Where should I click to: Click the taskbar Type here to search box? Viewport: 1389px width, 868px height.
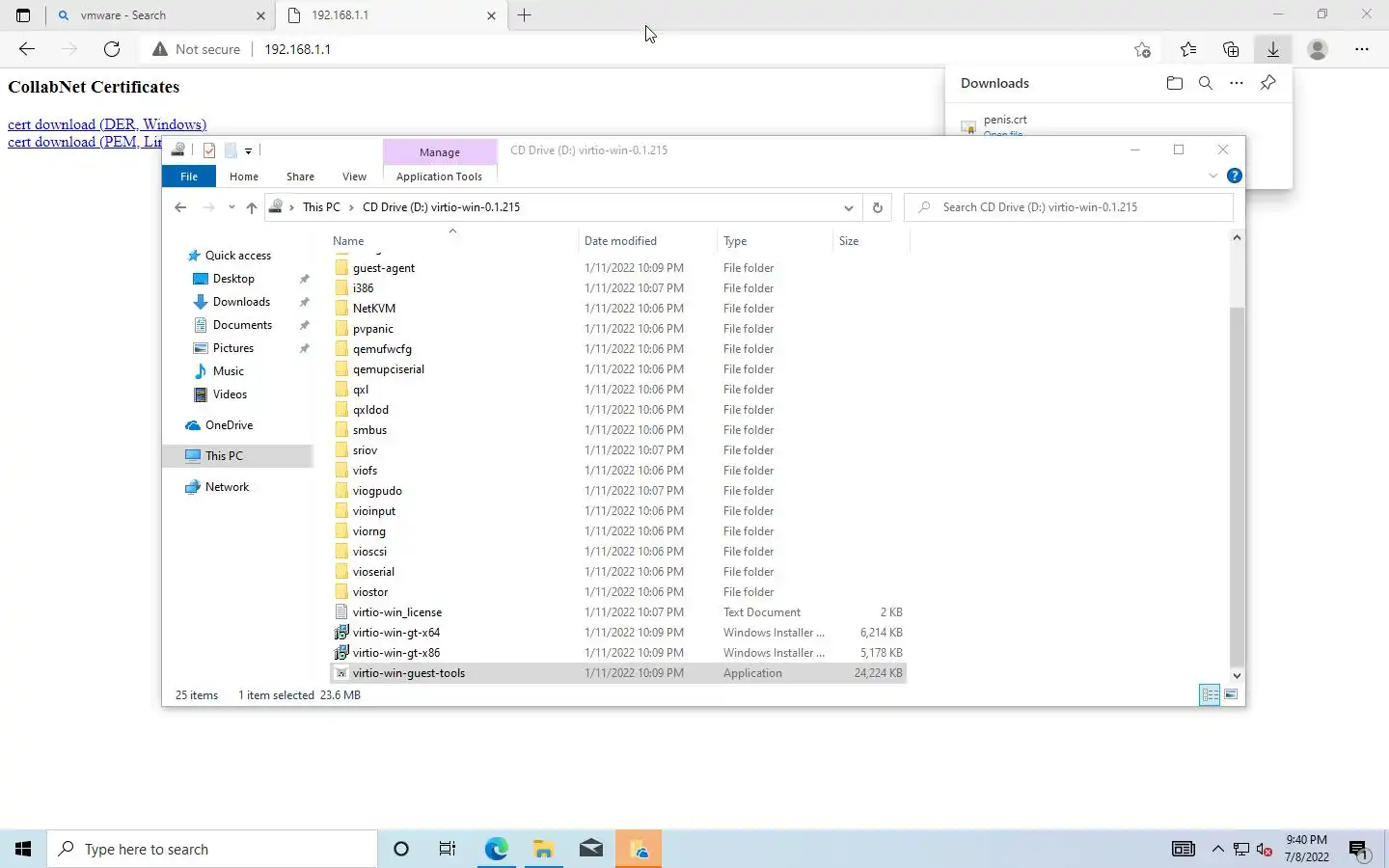(x=212, y=849)
